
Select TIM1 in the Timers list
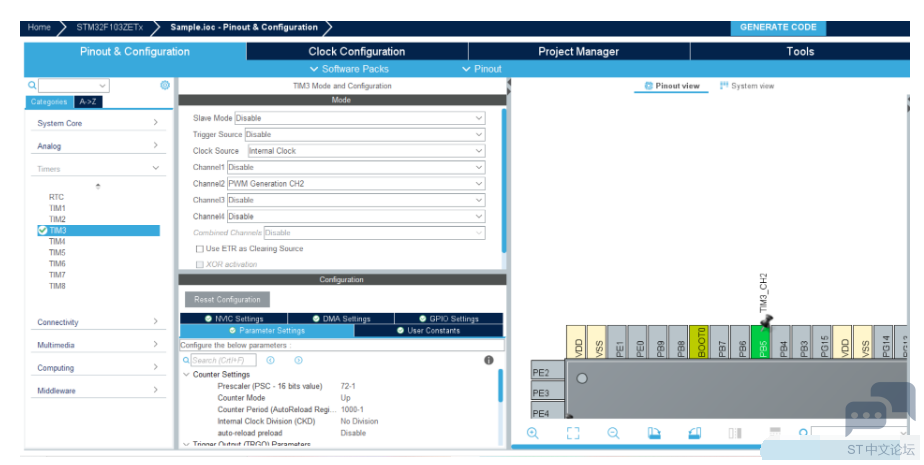(57, 208)
